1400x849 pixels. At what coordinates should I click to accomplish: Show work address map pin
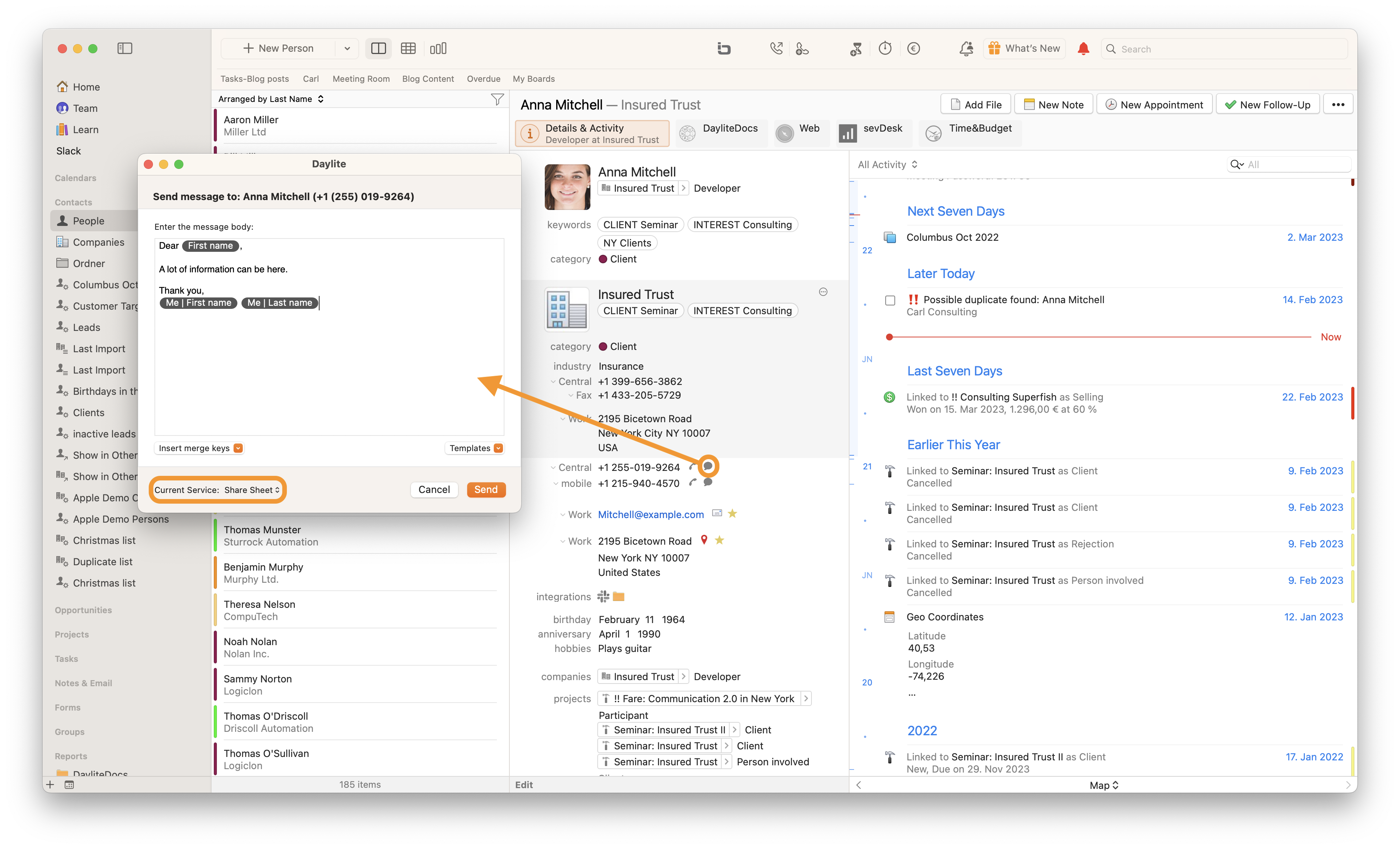704,540
